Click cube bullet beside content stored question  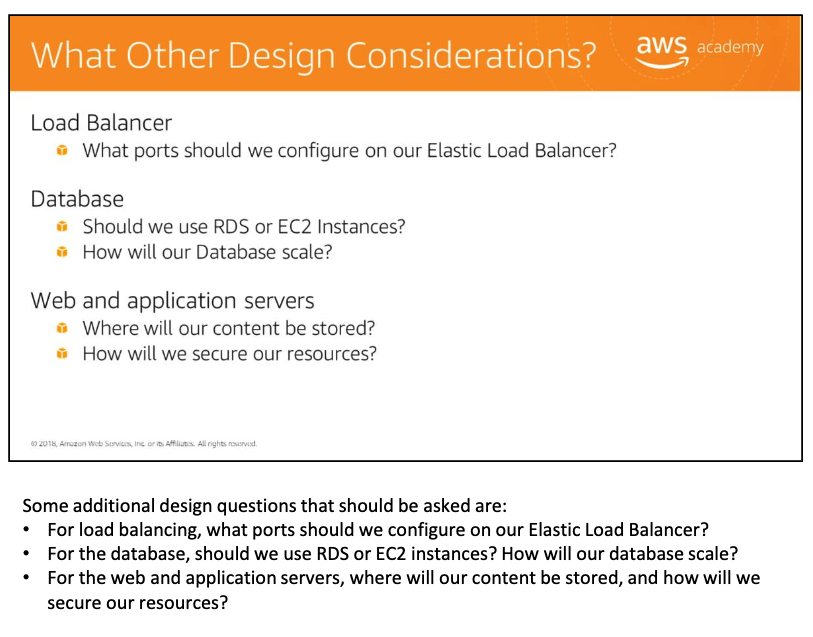62,328
